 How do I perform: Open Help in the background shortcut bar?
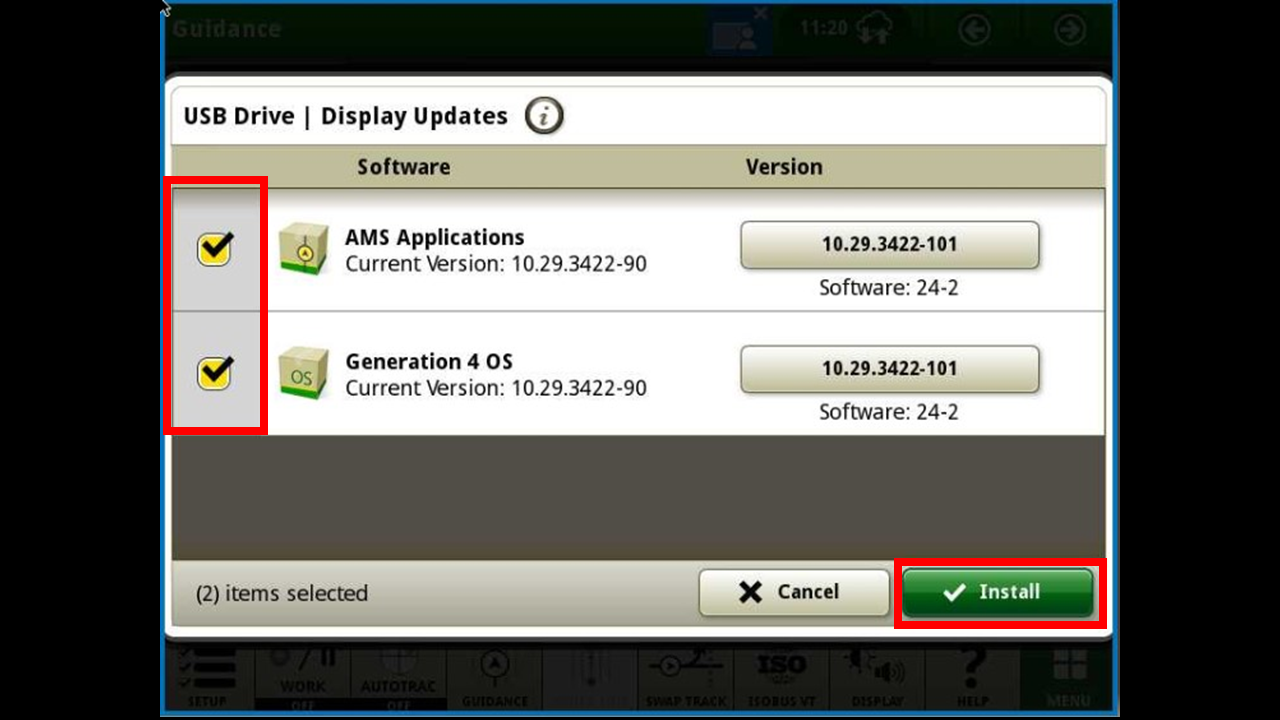click(x=972, y=680)
